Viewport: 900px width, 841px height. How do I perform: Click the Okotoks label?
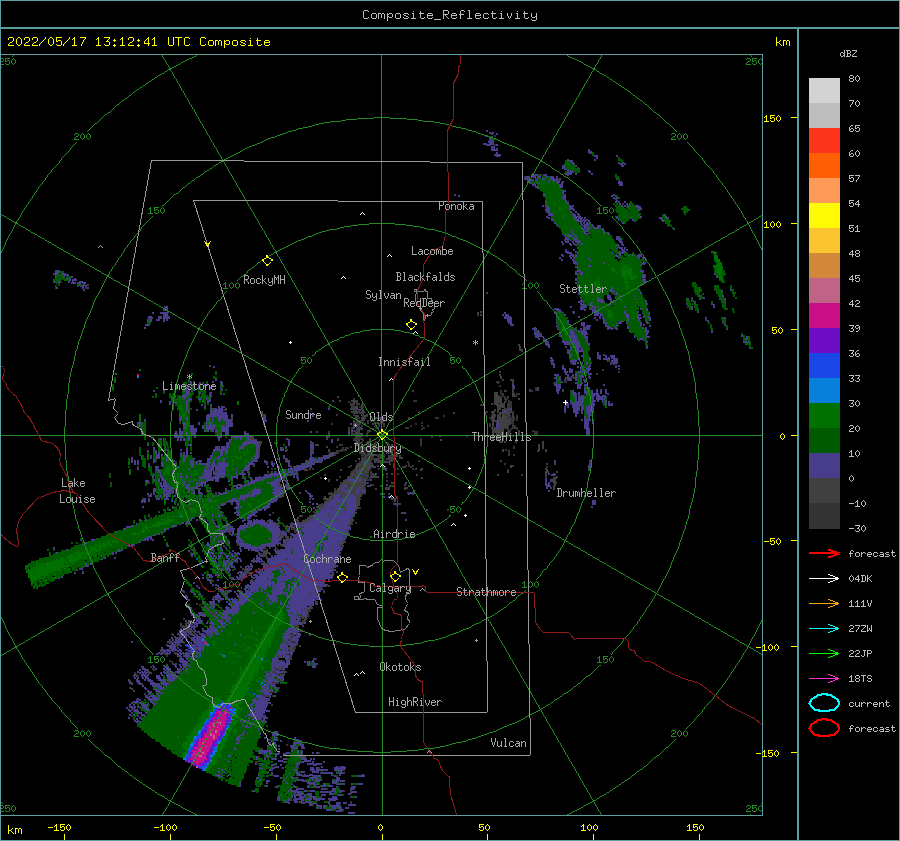click(x=400, y=667)
